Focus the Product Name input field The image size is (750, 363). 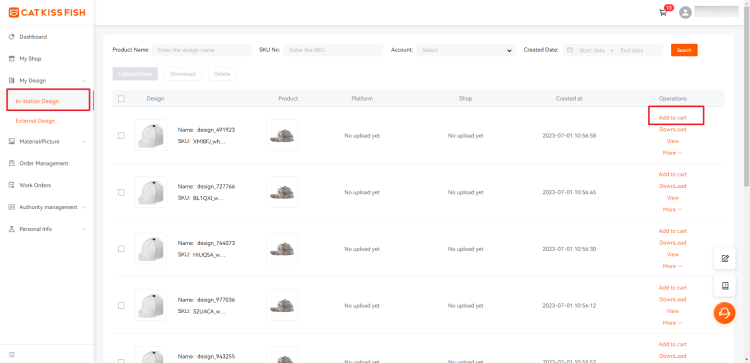tap(201, 50)
